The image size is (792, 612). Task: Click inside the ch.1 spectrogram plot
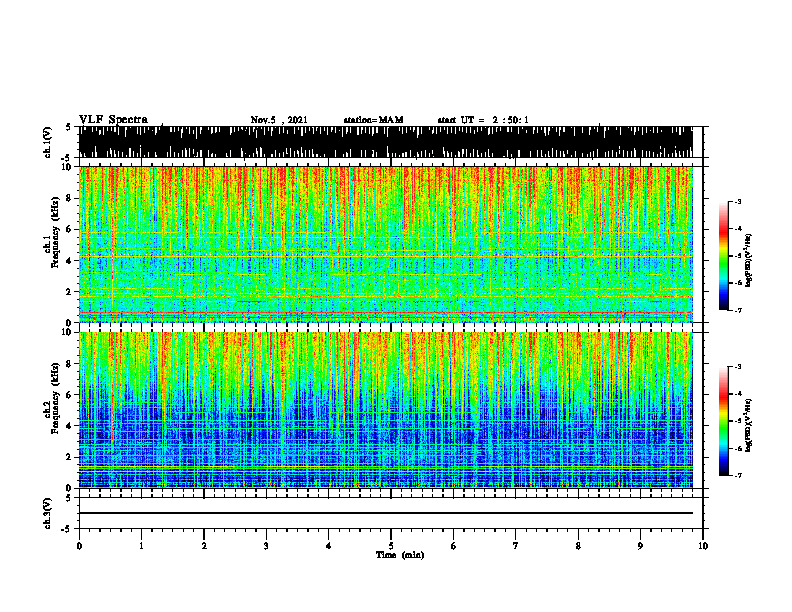(x=385, y=244)
